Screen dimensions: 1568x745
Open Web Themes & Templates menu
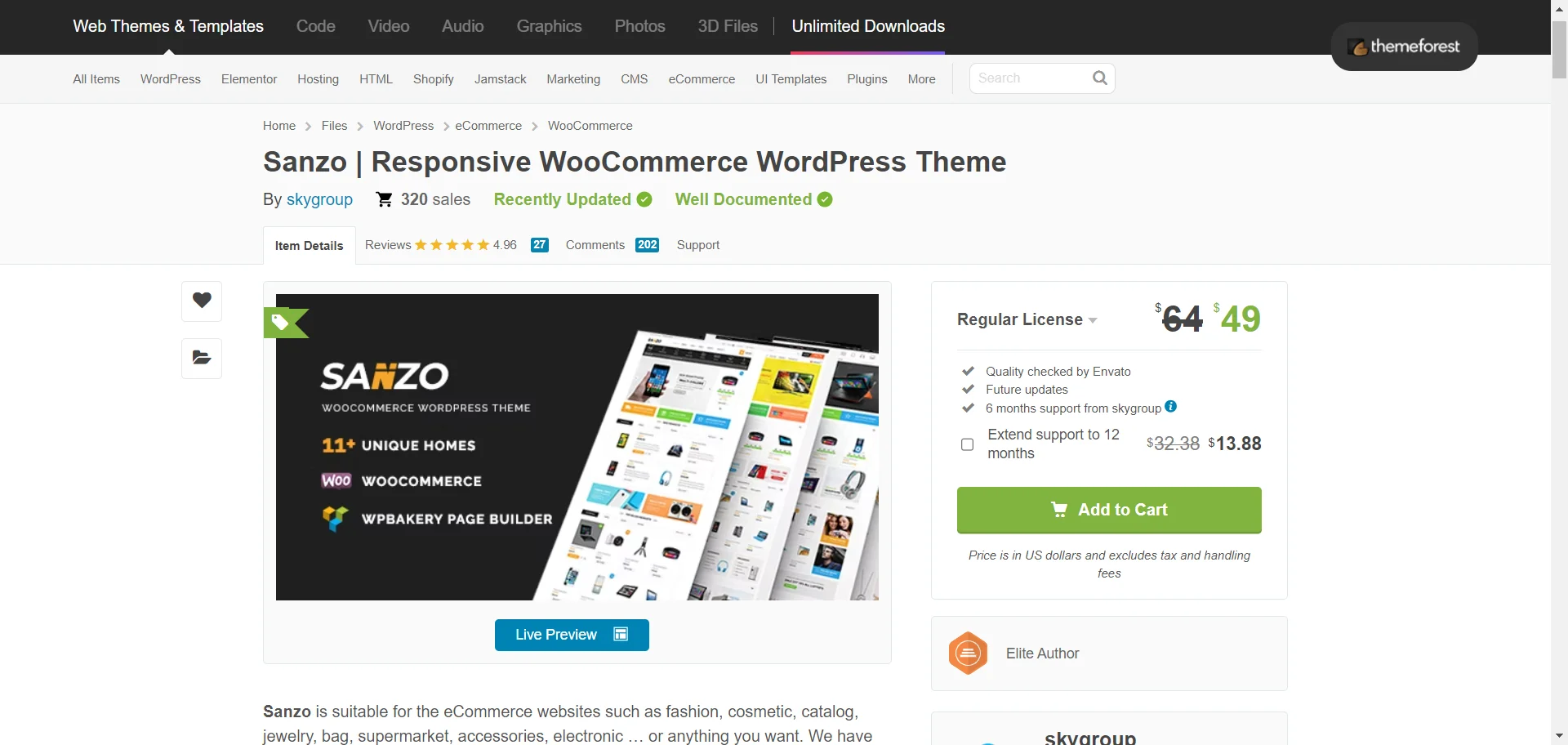coord(168,26)
